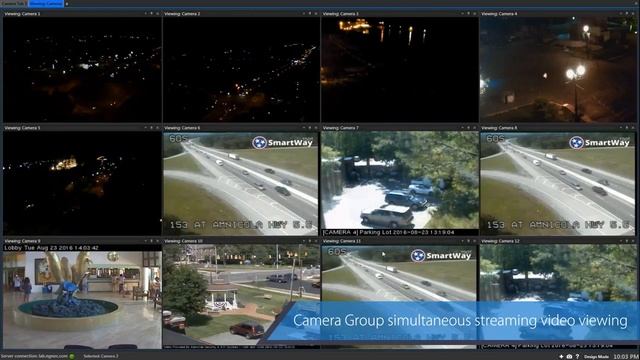Open the Viewing Camera 11 pane dropdown arrow

pyautogui.click(x=462, y=241)
